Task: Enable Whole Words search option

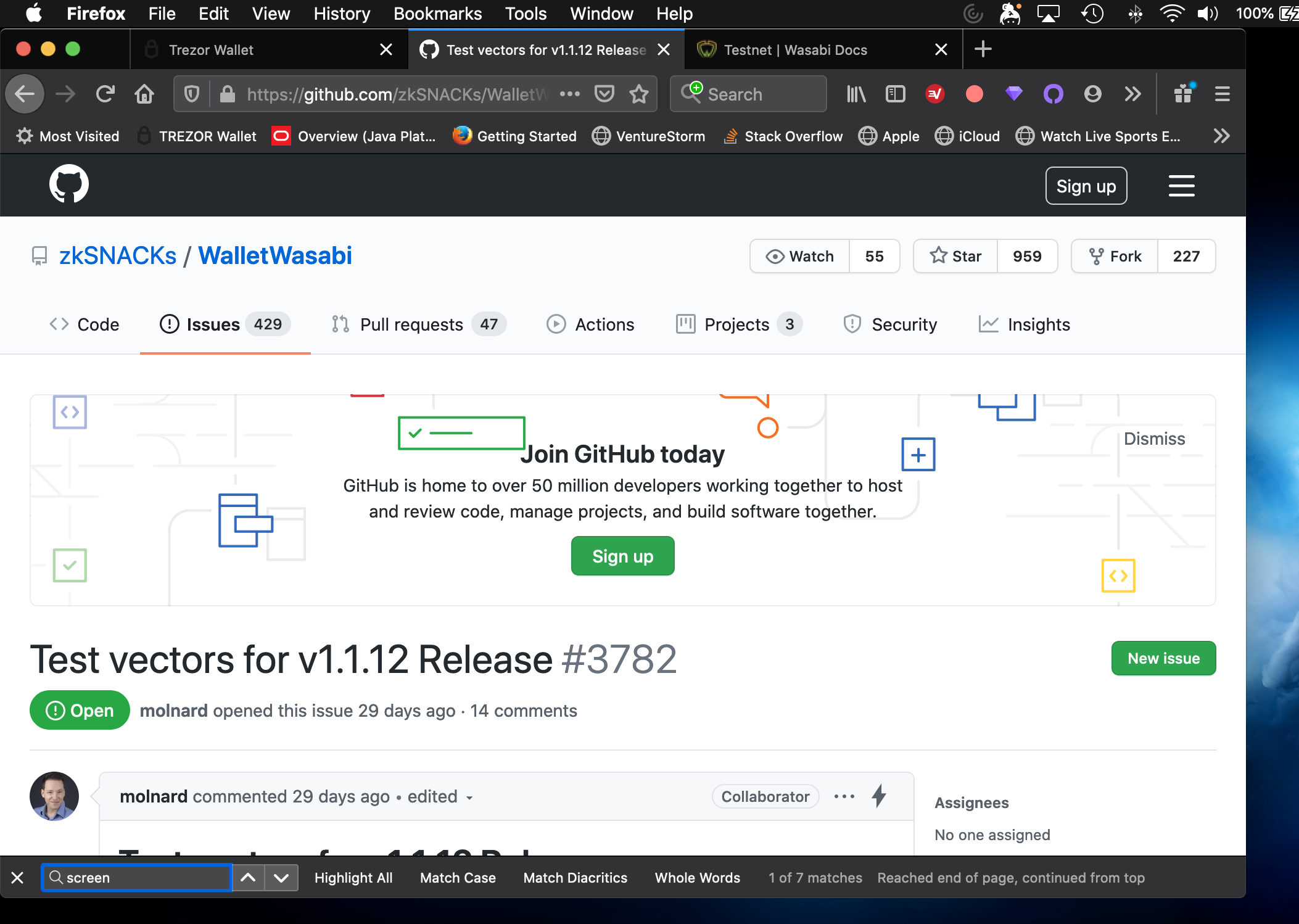Action: (697, 878)
